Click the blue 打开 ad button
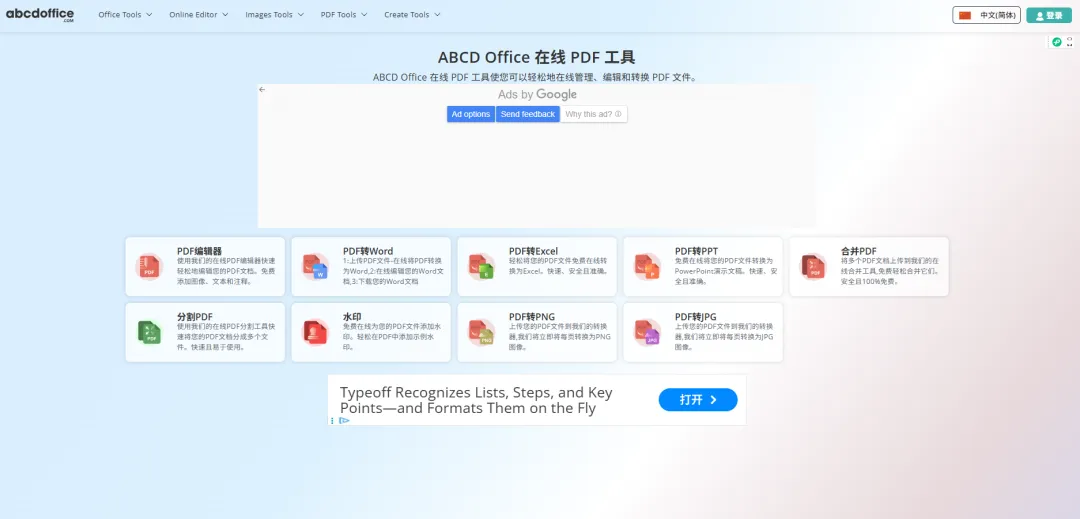Image resolution: width=1080 pixels, height=519 pixels. [x=698, y=399]
